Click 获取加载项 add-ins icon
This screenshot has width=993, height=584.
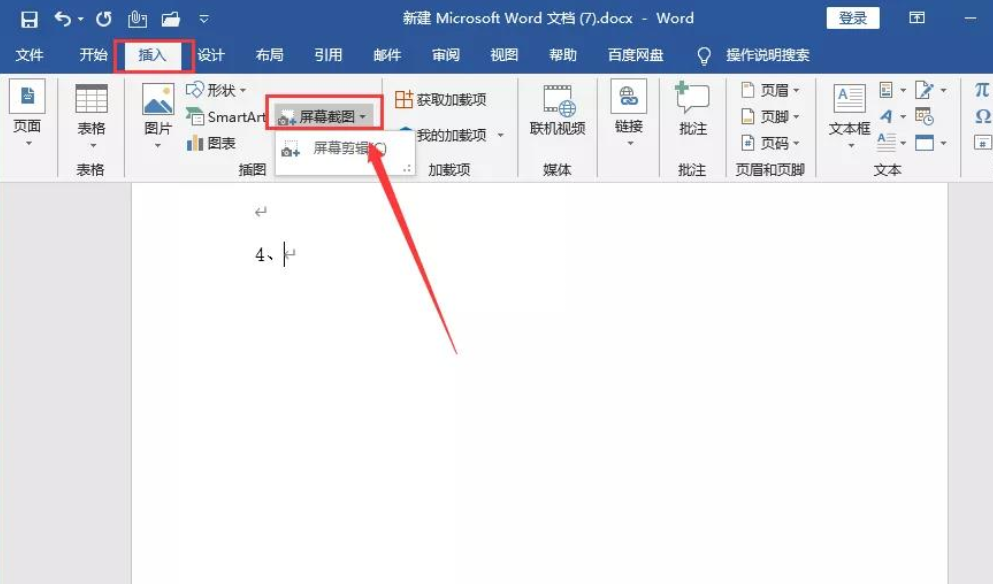[441, 99]
